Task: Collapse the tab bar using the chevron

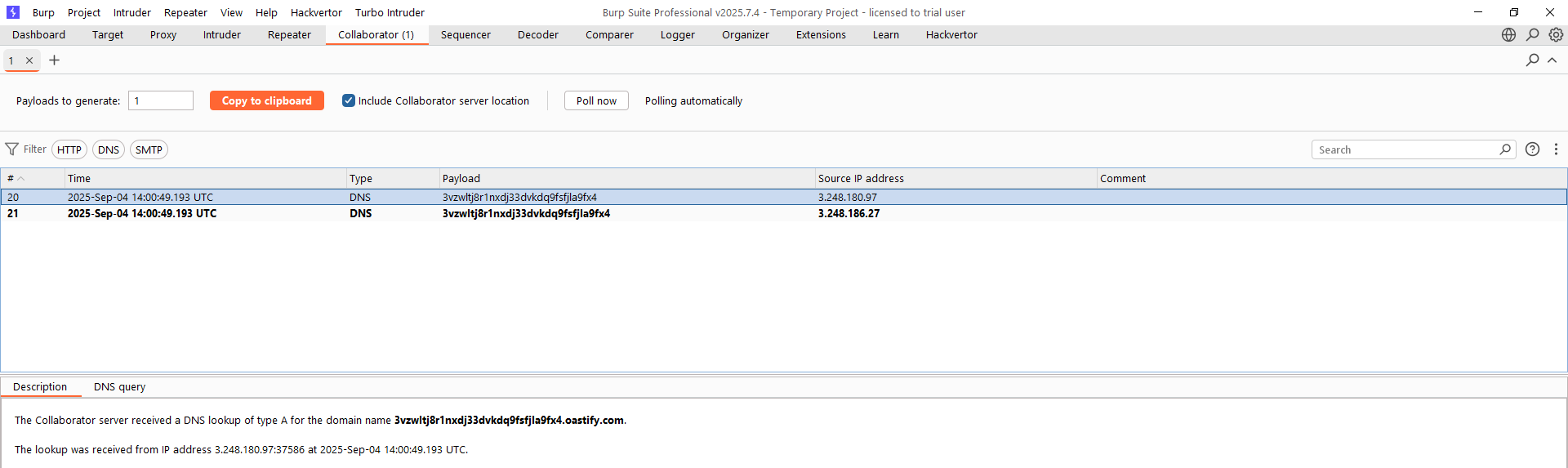Action: (1552, 60)
